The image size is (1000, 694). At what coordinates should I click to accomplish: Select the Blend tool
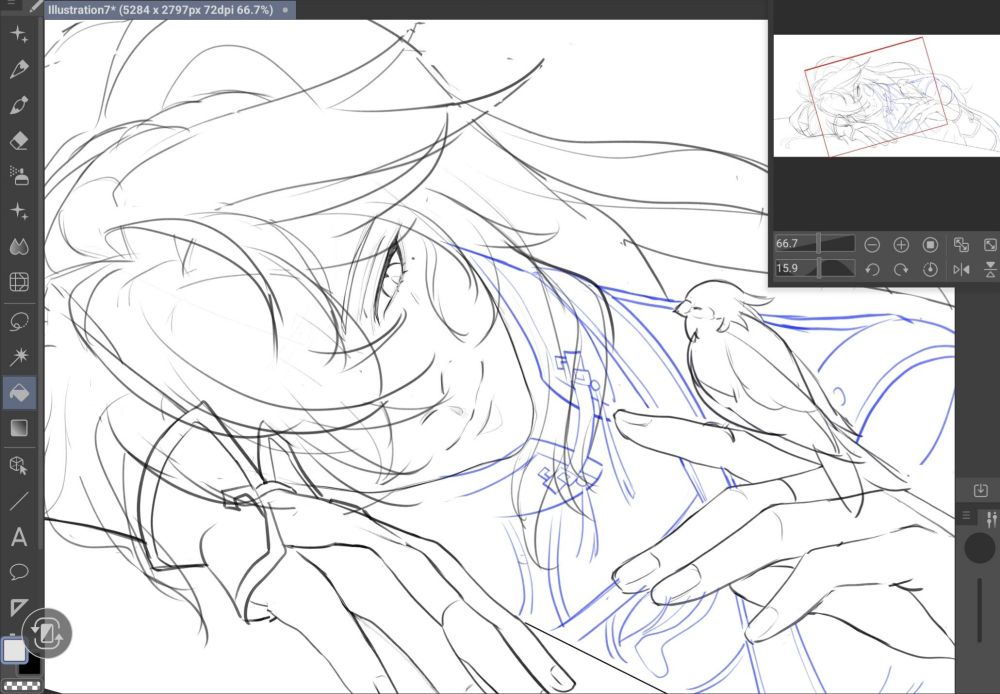coord(19,246)
